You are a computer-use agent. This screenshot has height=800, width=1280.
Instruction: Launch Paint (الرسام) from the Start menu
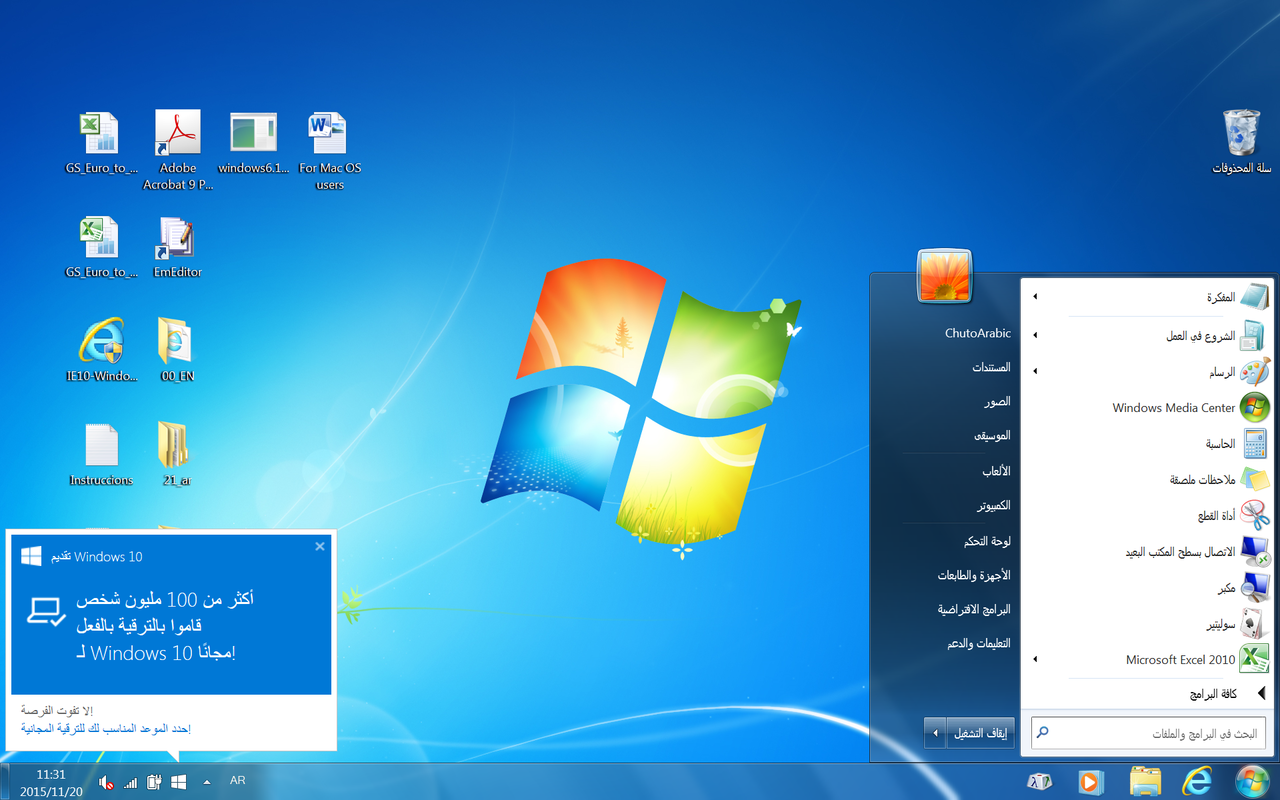click(1148, 372)
